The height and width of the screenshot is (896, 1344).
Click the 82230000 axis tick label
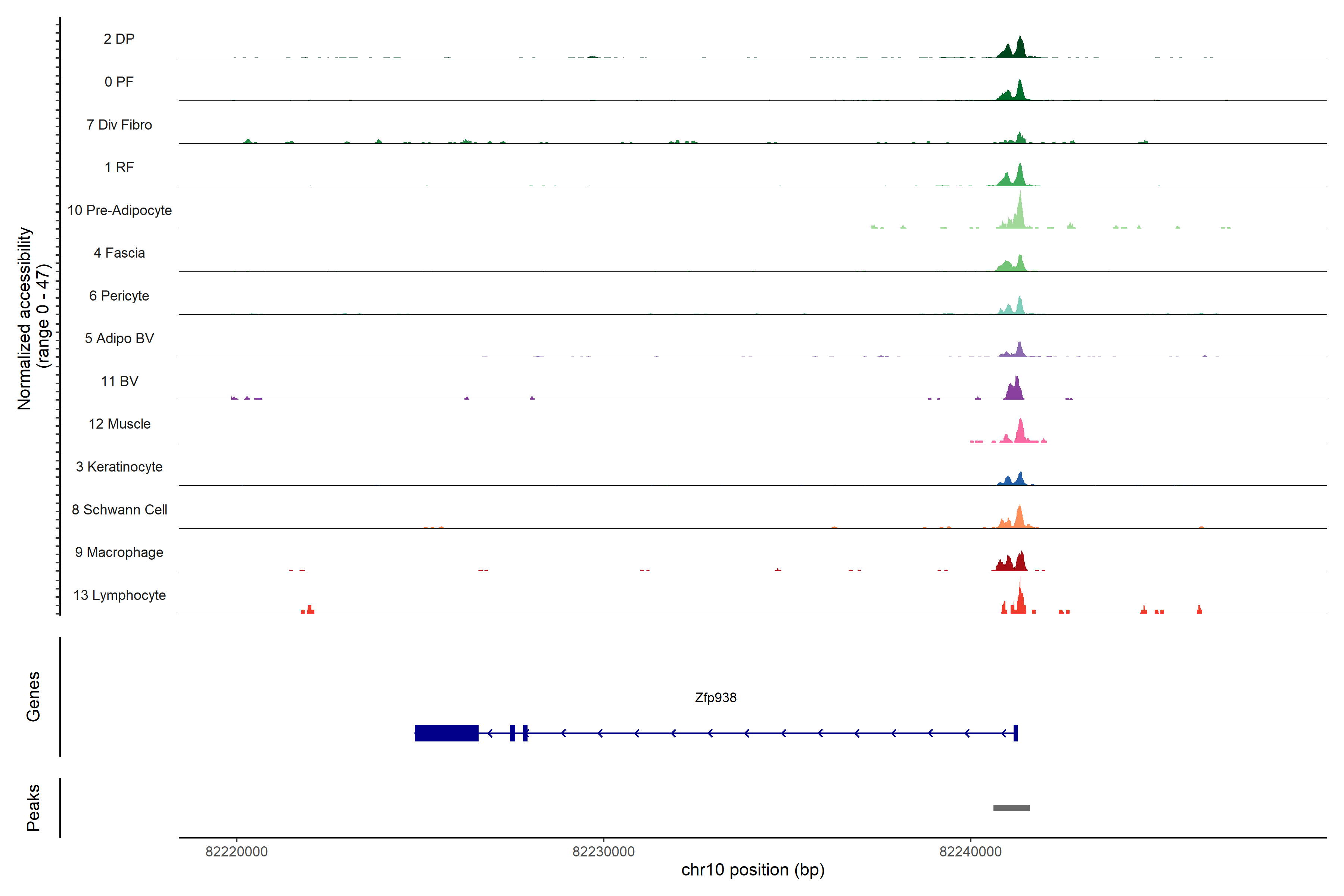click(603, 852)
